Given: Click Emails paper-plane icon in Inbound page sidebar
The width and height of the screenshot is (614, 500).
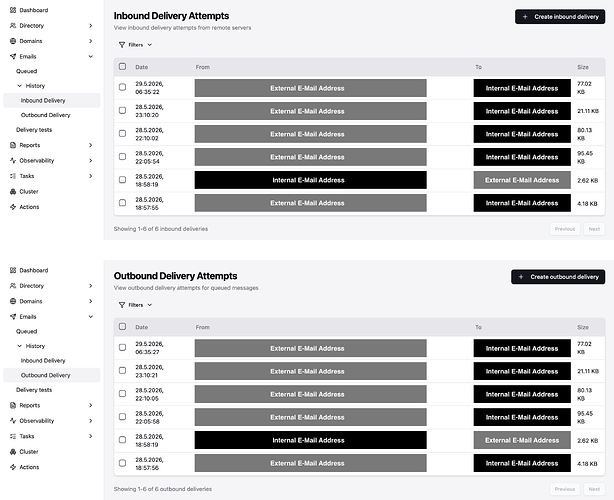Looking at the screenshot, I should (13, 56).
